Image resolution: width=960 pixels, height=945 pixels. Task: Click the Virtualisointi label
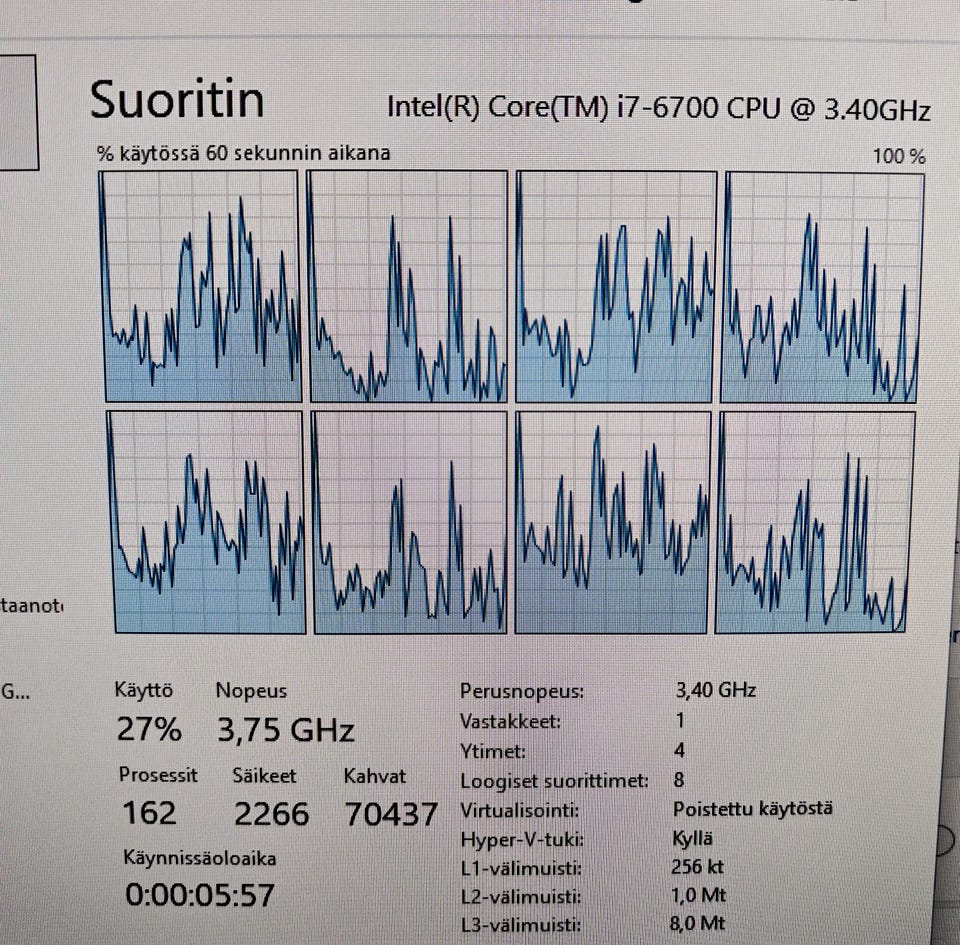pos(519,810)
